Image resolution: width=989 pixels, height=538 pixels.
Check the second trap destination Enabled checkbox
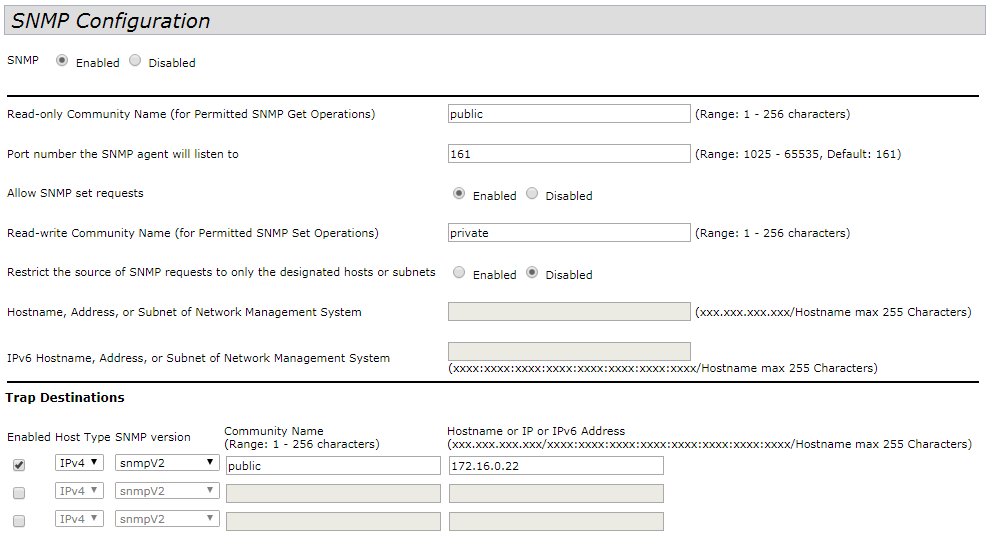(19, 492)
